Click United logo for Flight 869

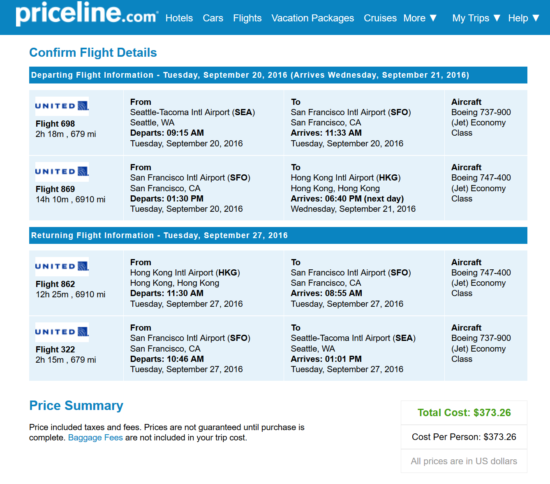tap(62, 172)
